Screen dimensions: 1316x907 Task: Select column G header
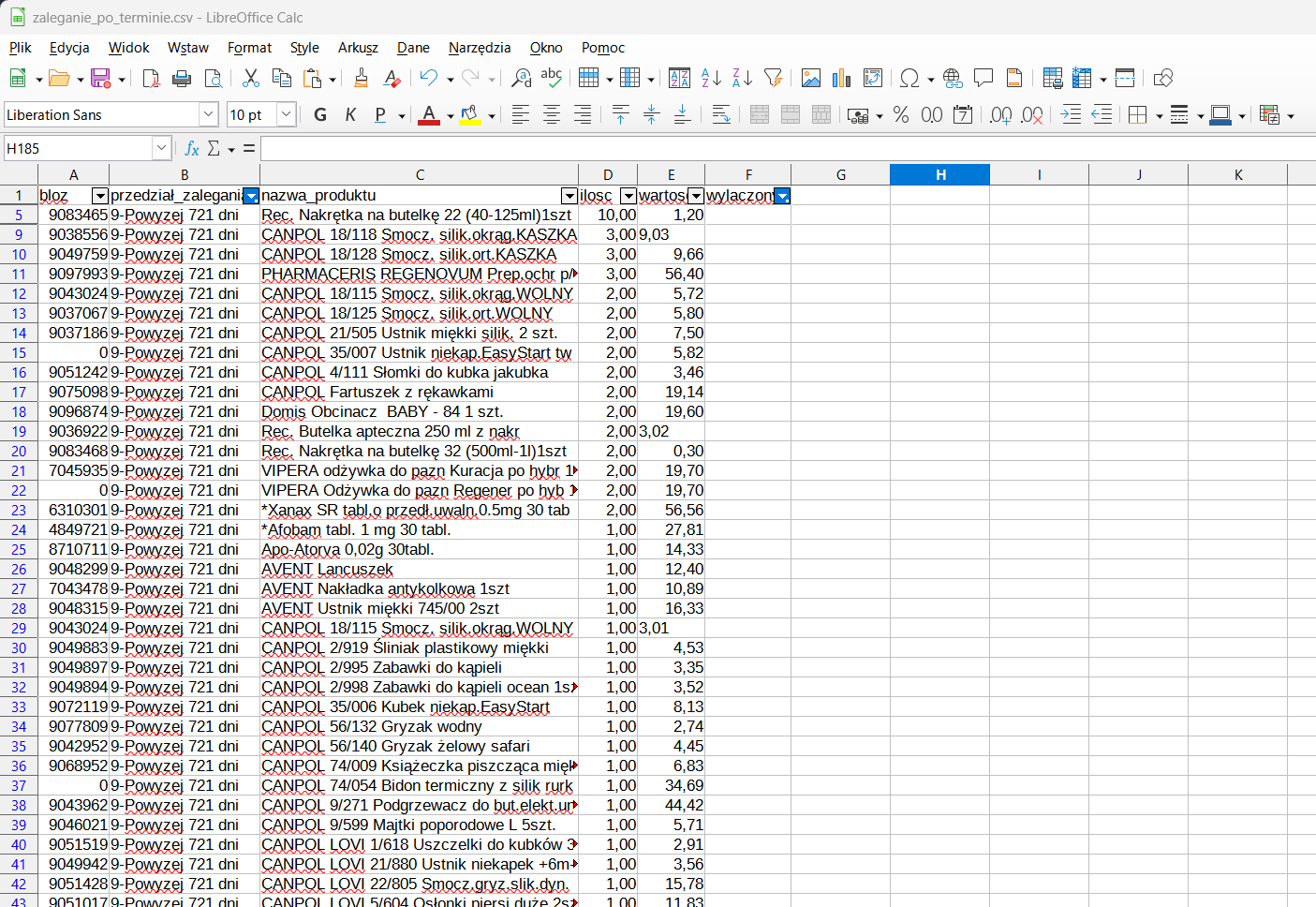tap(840, 175)
